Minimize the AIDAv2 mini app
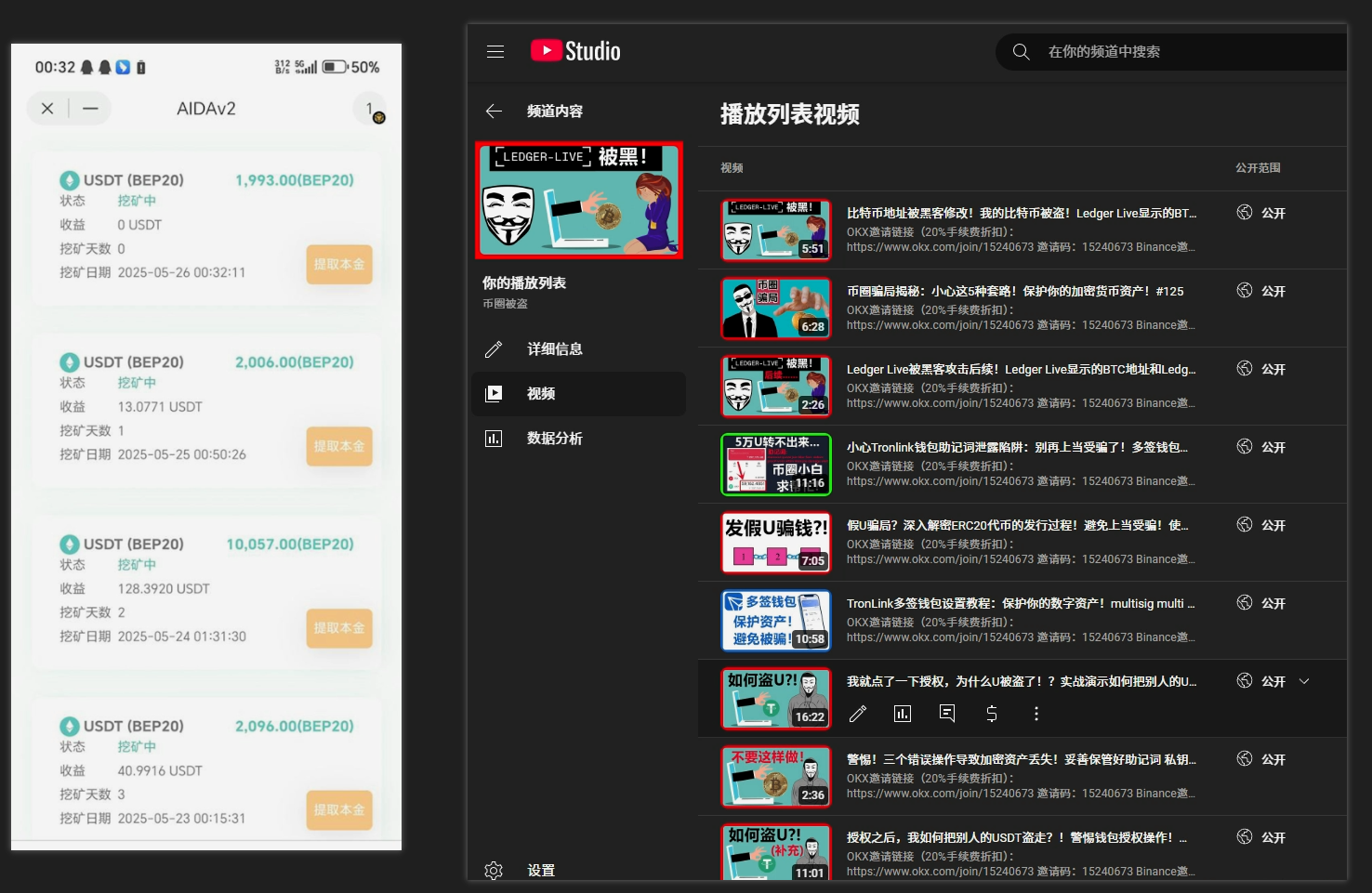 [x=90, y=109]
